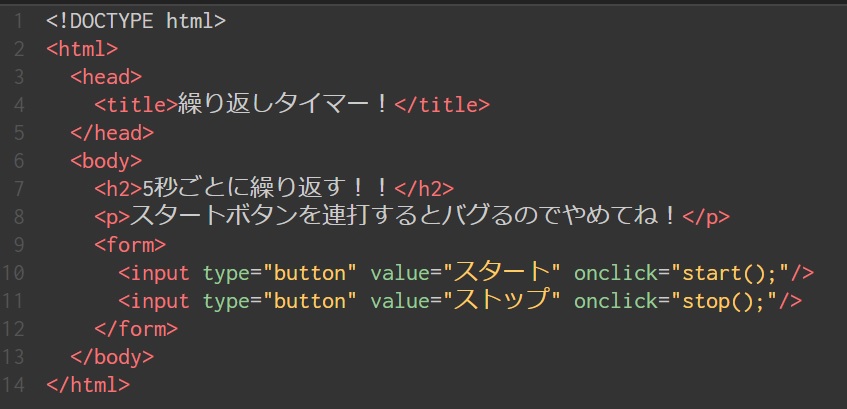This screenshot has width=847, height=409.
Task: Click the スタート value string
Action: pyautogui.click(x=504, y=271)
